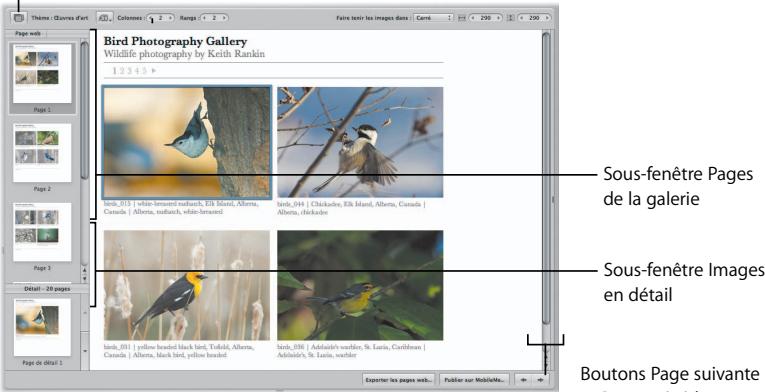Select the Page de détail 1 thumbnail
This screenshot has width=765, height=392.
[42, 327]
